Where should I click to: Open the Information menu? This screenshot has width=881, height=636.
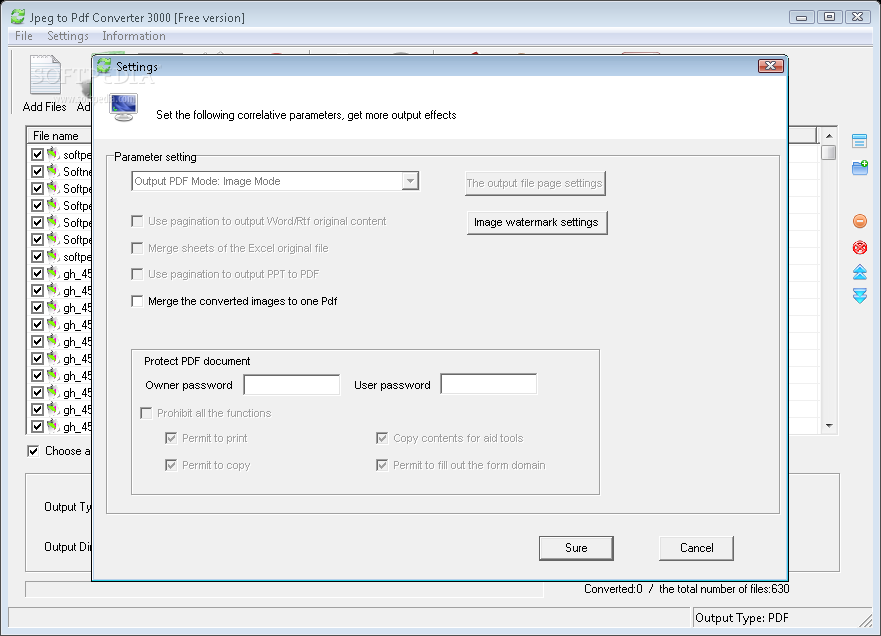pyautogui.click(x=134, y=36)
